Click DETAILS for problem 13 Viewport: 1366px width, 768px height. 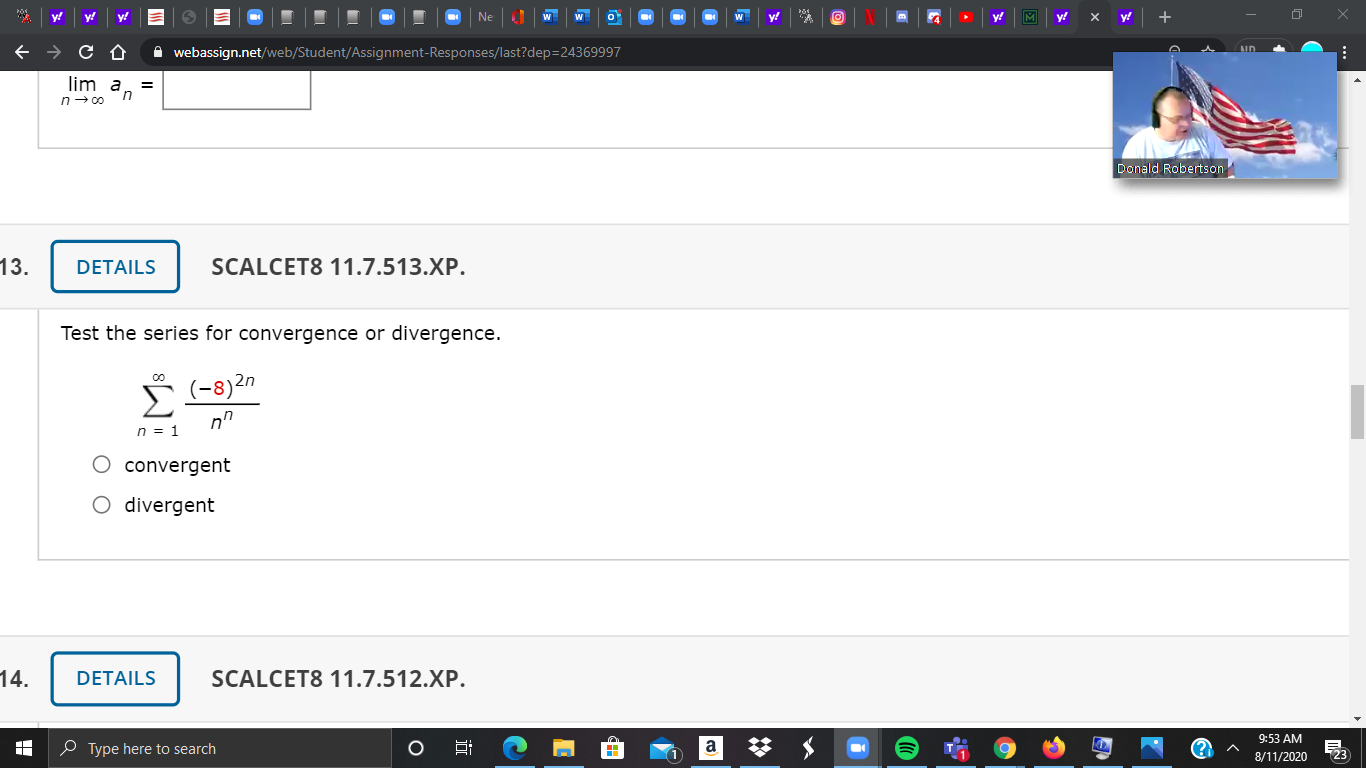pyautogui.click(x=114, y=266)
